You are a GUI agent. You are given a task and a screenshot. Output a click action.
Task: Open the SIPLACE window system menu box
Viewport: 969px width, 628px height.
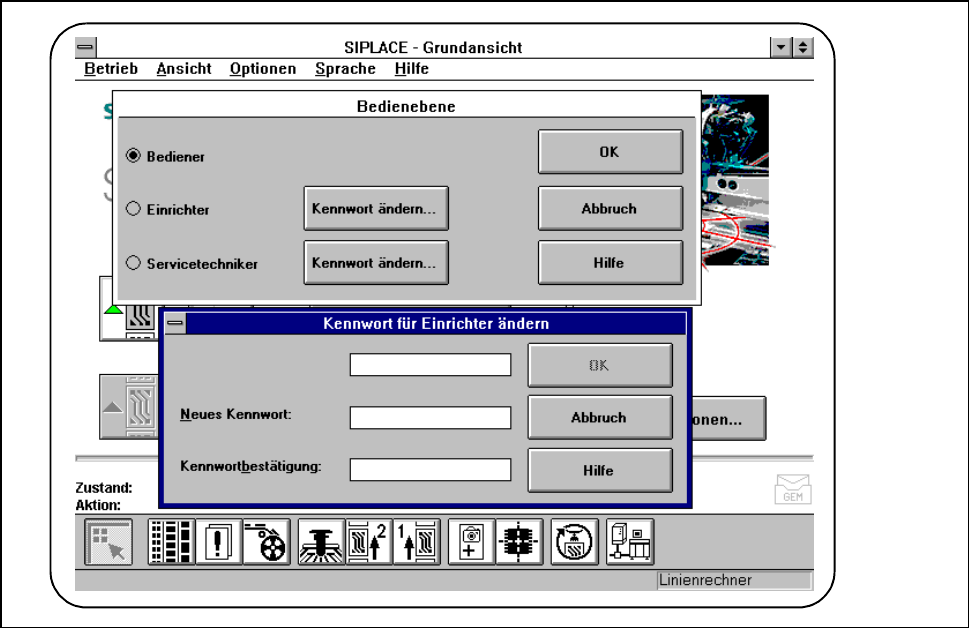(x=85, y=47)
